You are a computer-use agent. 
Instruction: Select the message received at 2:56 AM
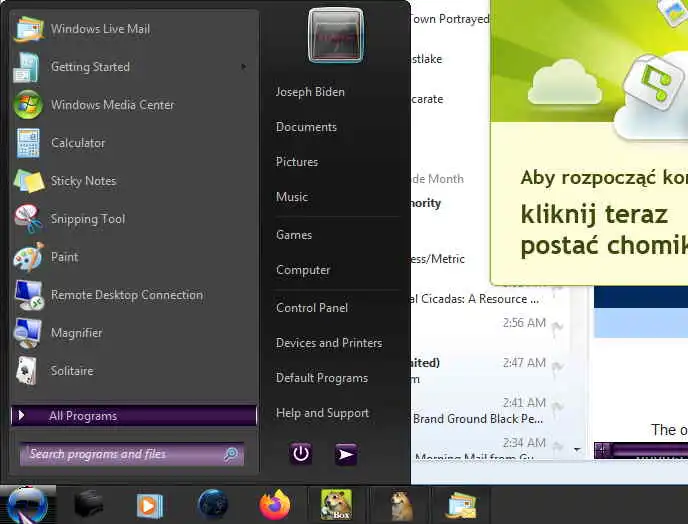point(524,323)
